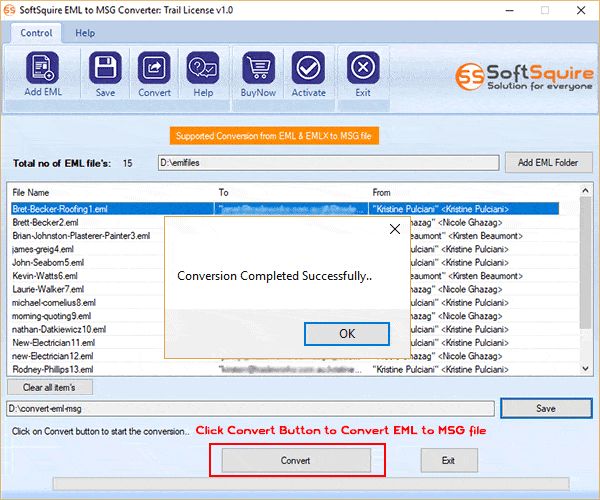Select Laurie-Walker7.eml file
The width and height of the screenshot is (600, 500).
pyautogui.click(x=48, y=289)
